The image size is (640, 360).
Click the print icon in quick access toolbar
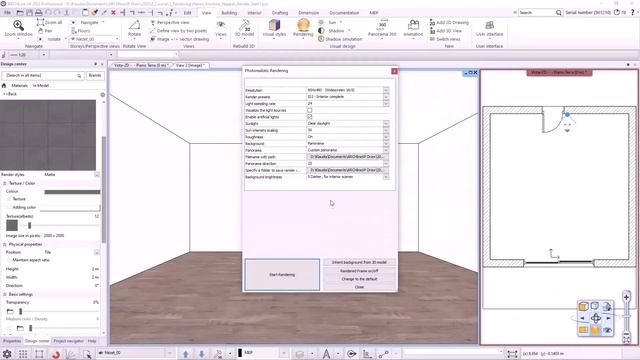point(39,13)
